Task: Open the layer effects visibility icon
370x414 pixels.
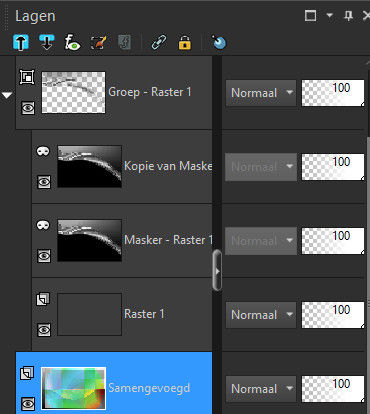Action: pos(72,43)
